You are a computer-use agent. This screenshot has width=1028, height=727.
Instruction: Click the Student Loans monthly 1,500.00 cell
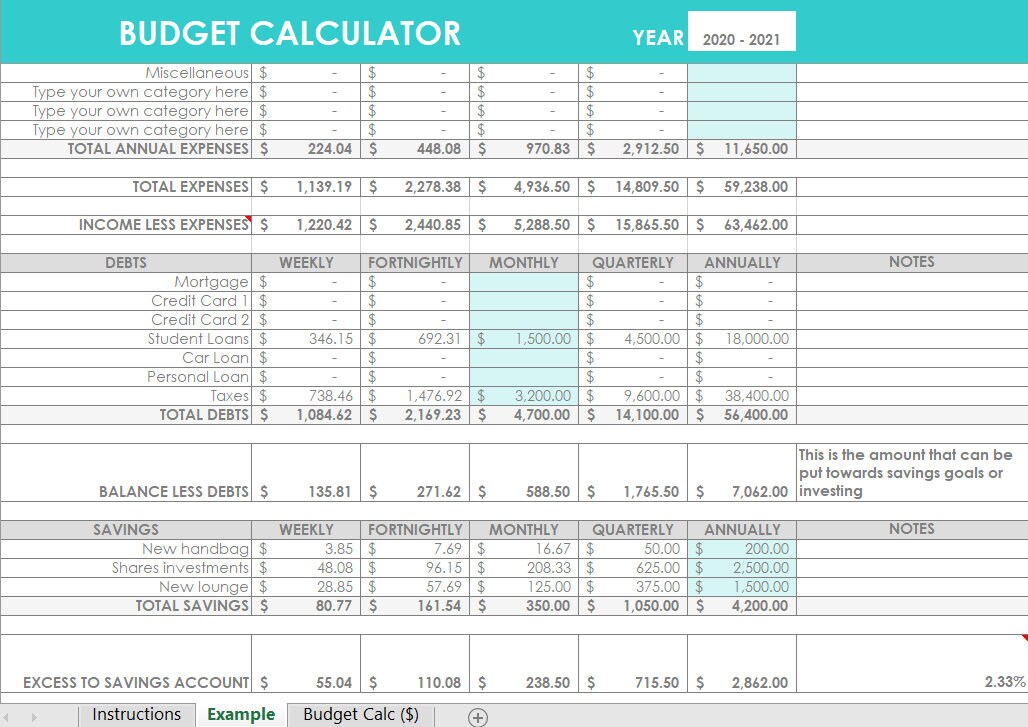point(522,339)
